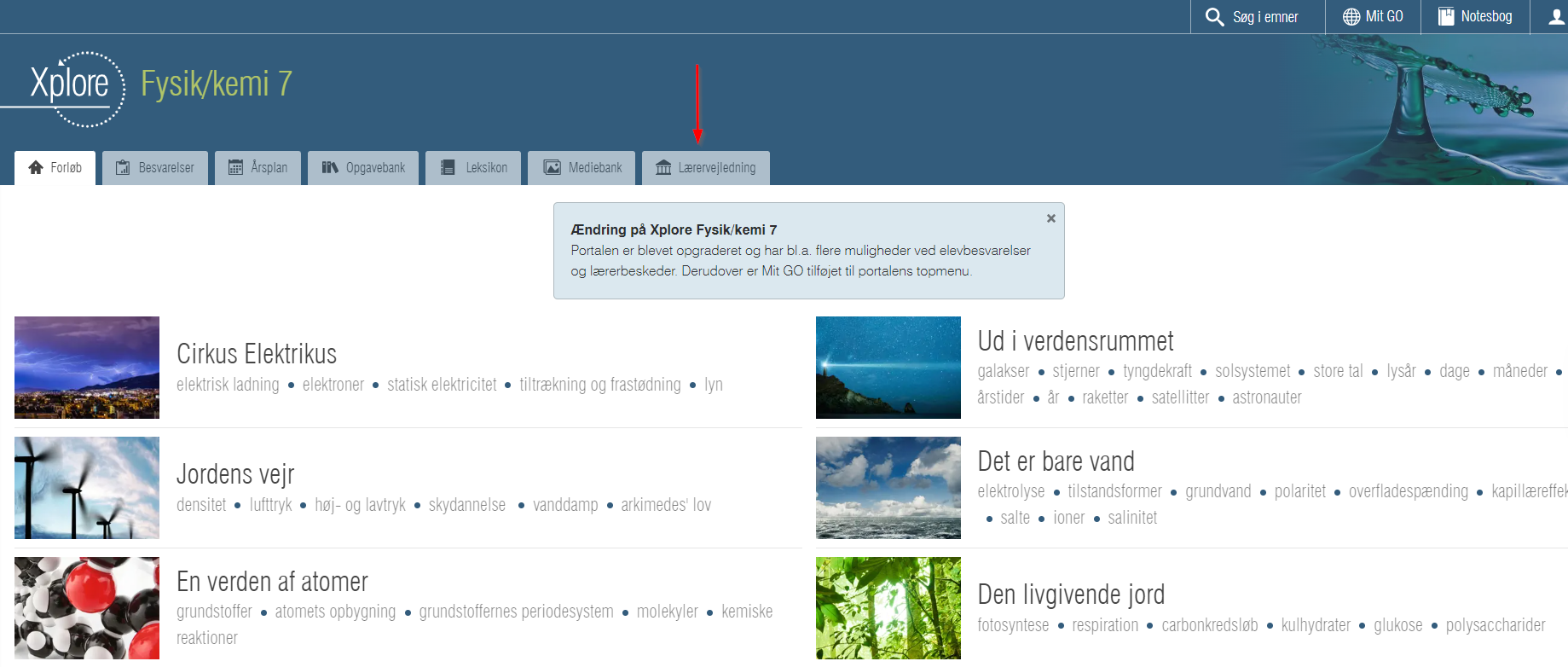The width and height of the screenshot is (1568, 667).
Task: Click the Mediebank picture icon
Action: click(553, 168)
